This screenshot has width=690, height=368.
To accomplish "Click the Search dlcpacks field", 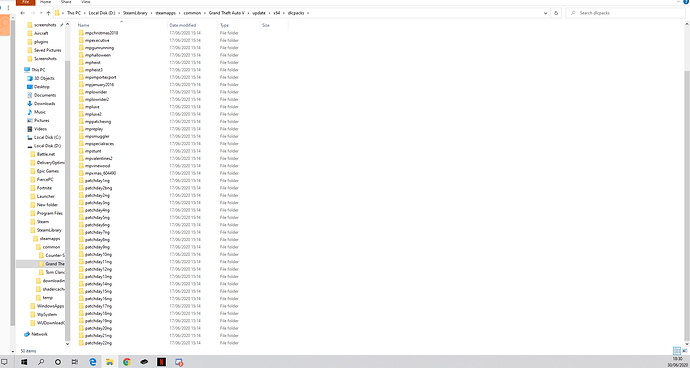I will pos(625,13).
